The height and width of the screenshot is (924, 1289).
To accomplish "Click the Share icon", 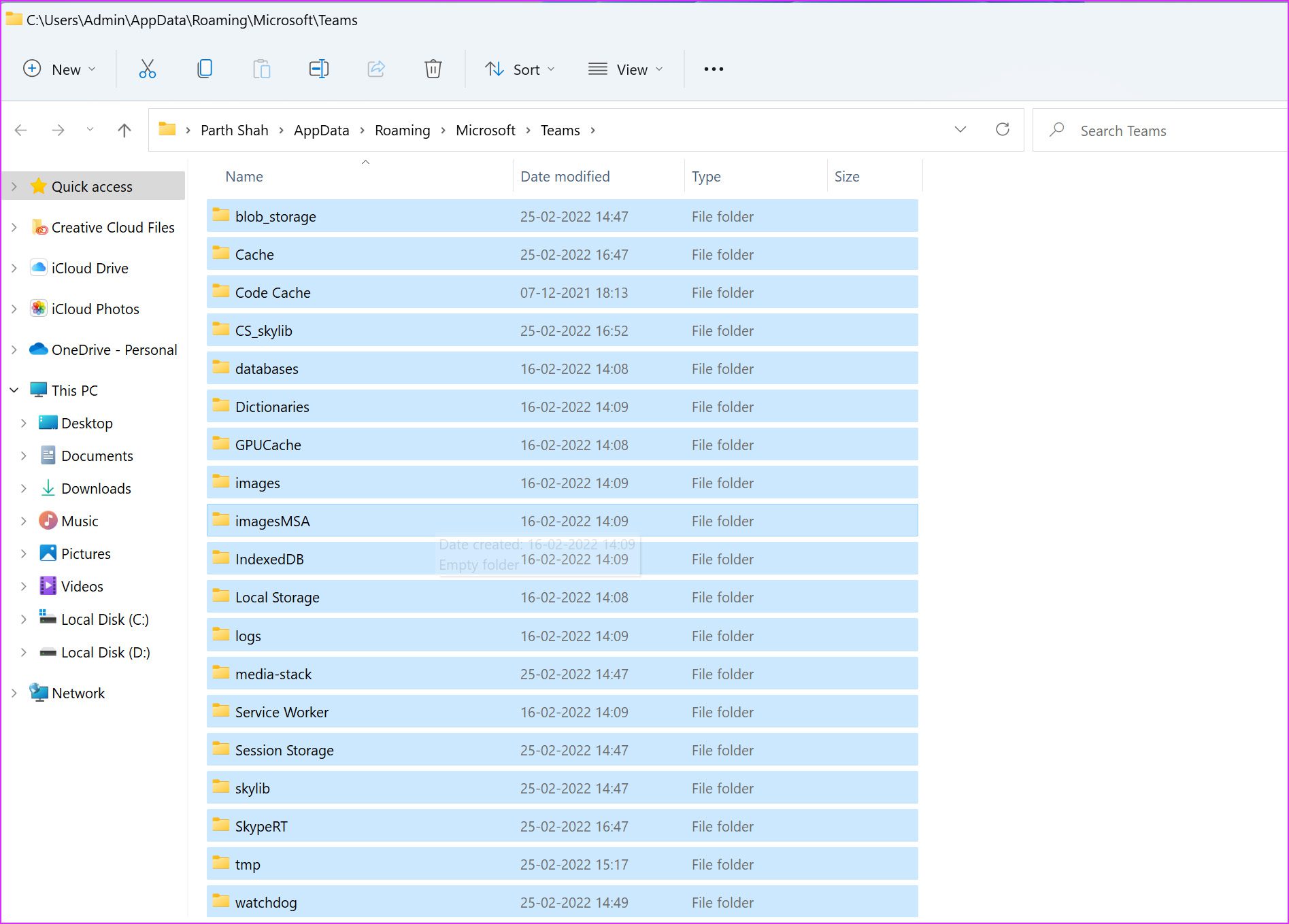I will pos(376,69).
